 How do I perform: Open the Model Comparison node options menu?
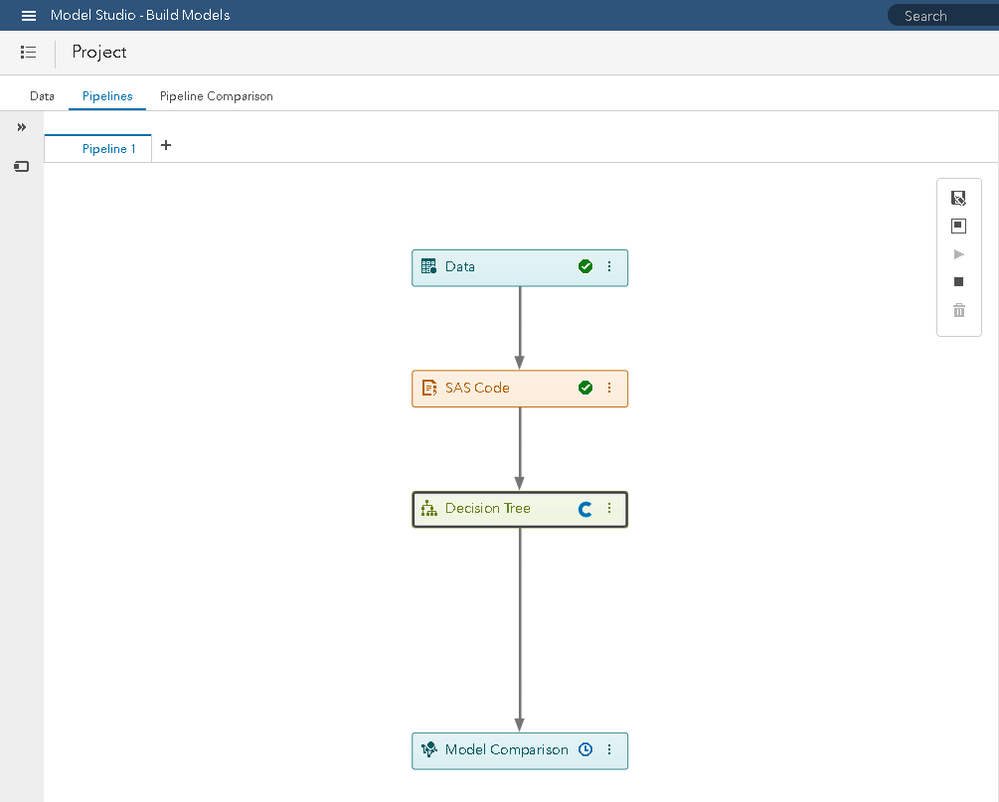[610, 750]
